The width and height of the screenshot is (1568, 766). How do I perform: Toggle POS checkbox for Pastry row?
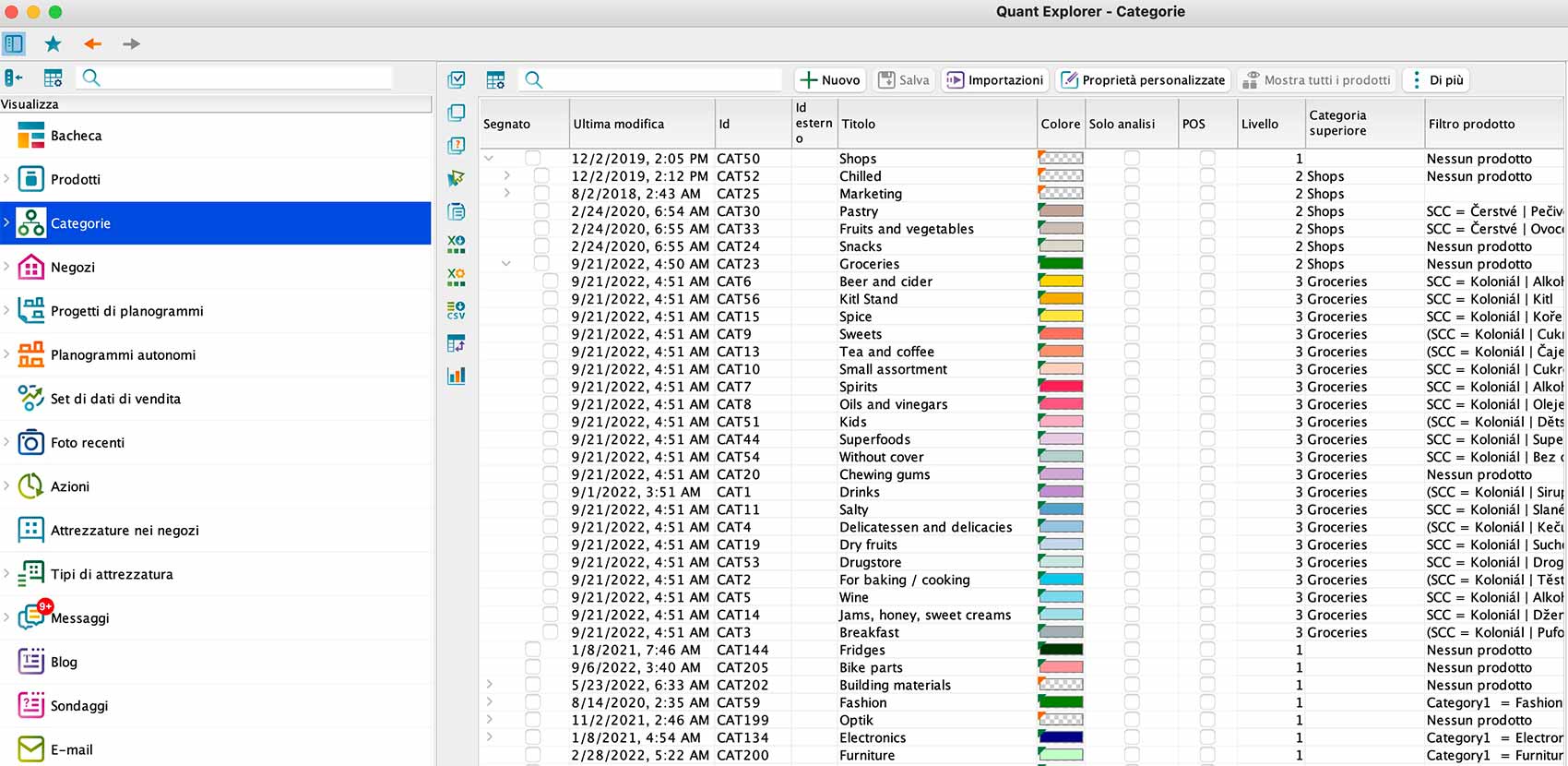point(1206,211)
